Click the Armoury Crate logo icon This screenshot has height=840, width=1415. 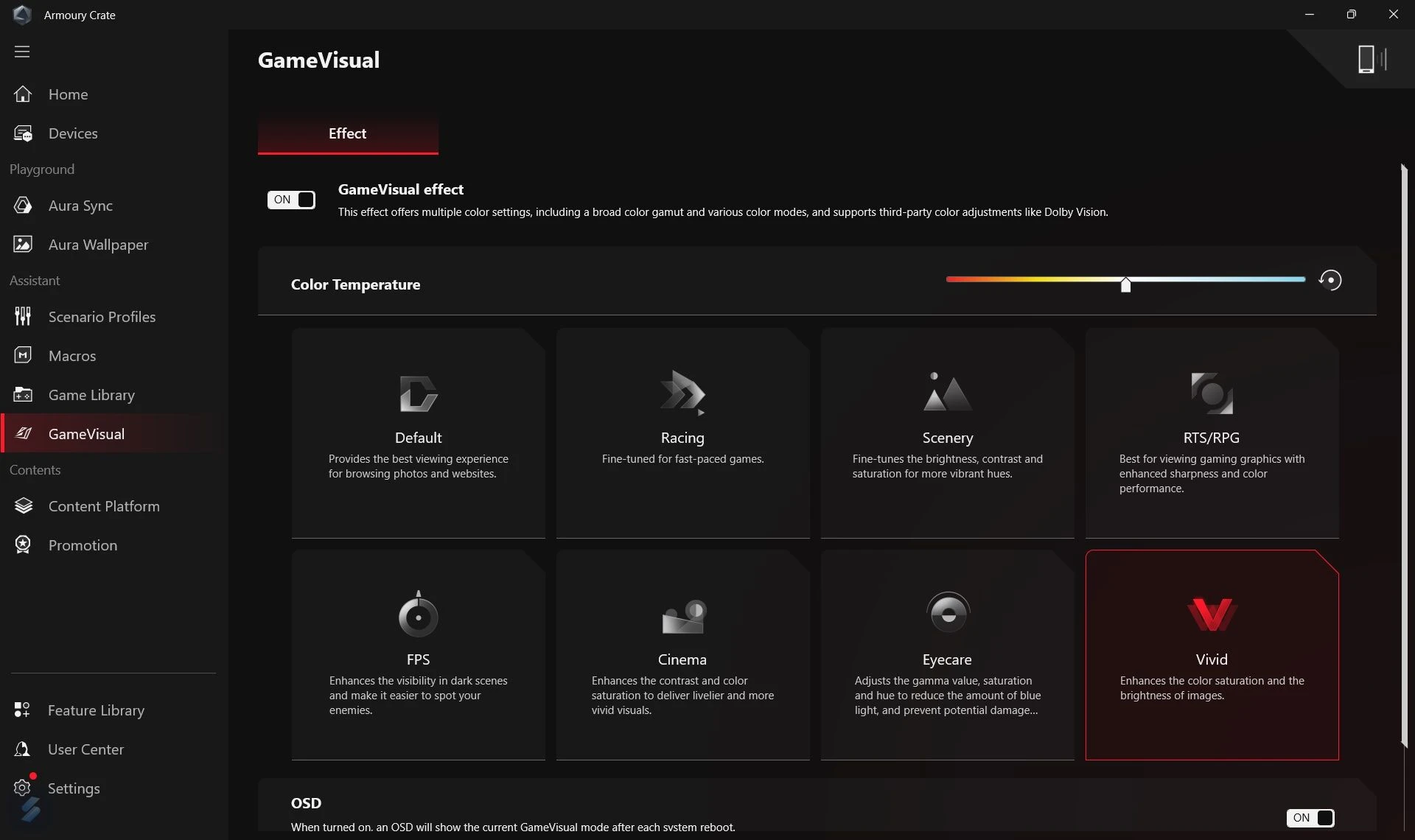(x=22, y=15)
